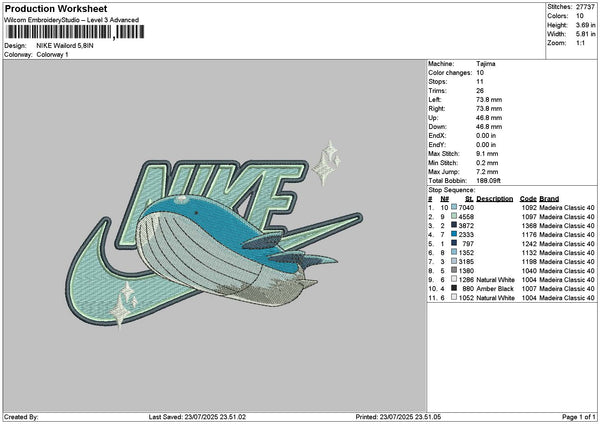Click 'Natural White' description in row 9
Screen dimensions: 600x424
tap(496, 280)
